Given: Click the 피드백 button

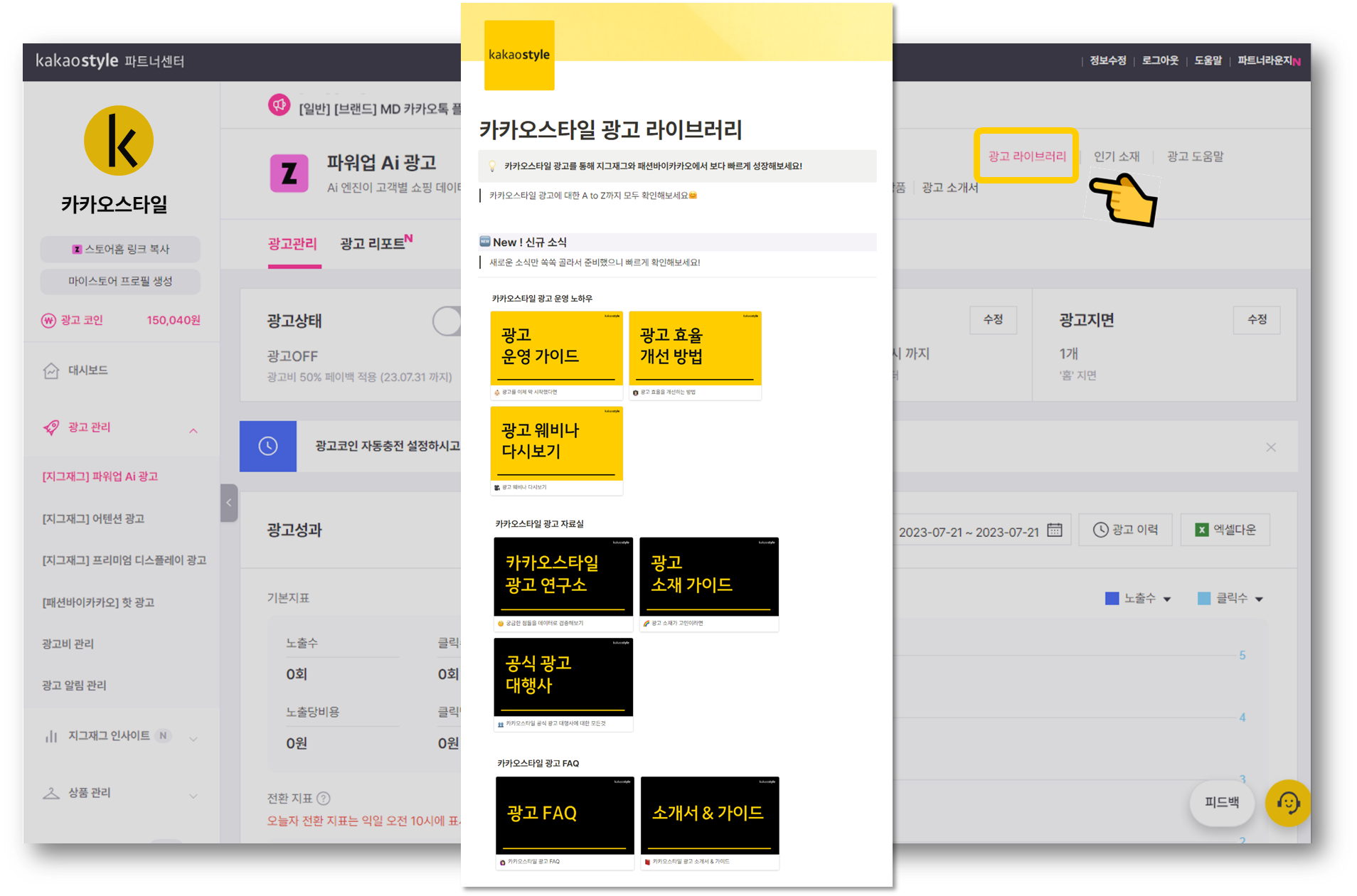Looking at the screenshot, I should click(1221, 803).
